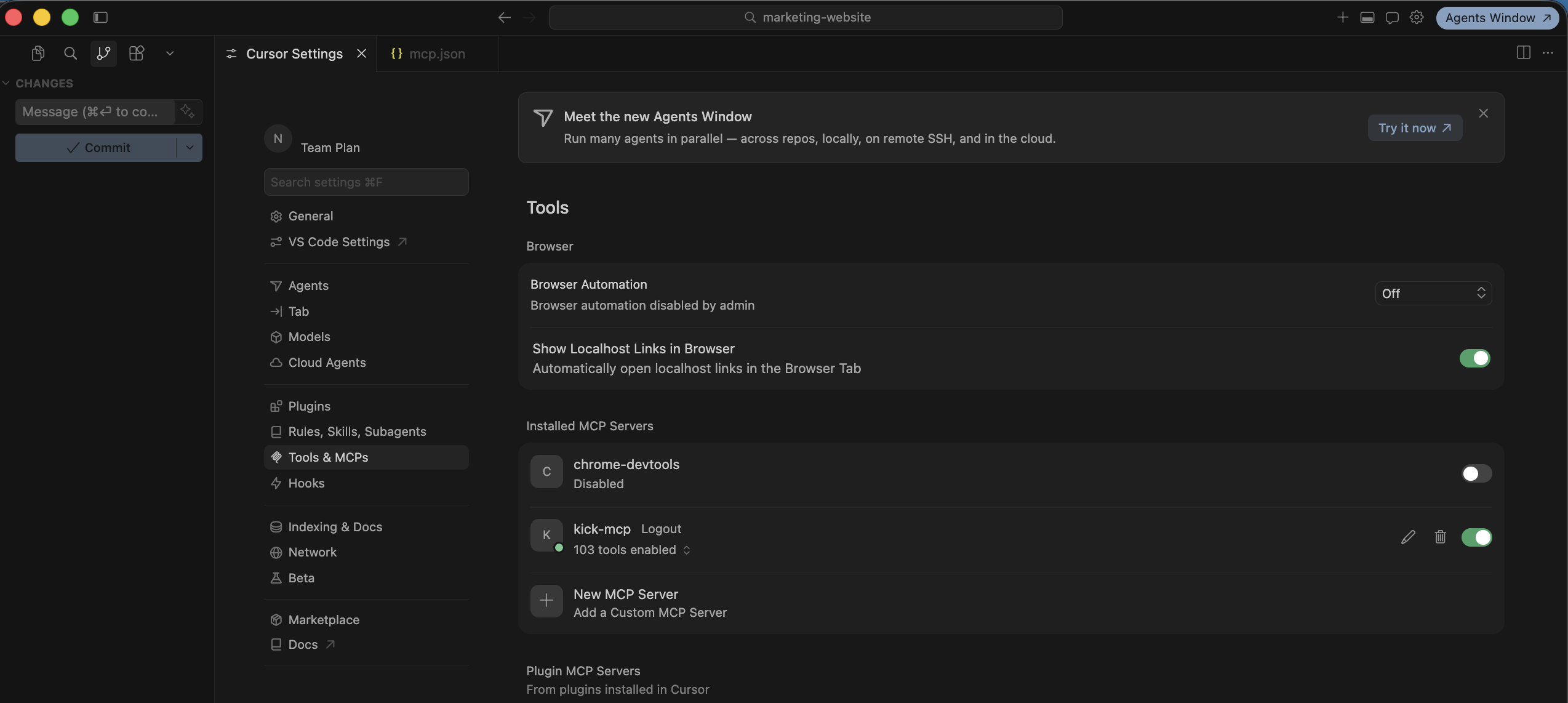1568x703 pixels.
Task: Open the Source Control branch icon
Action: [103, 54]
